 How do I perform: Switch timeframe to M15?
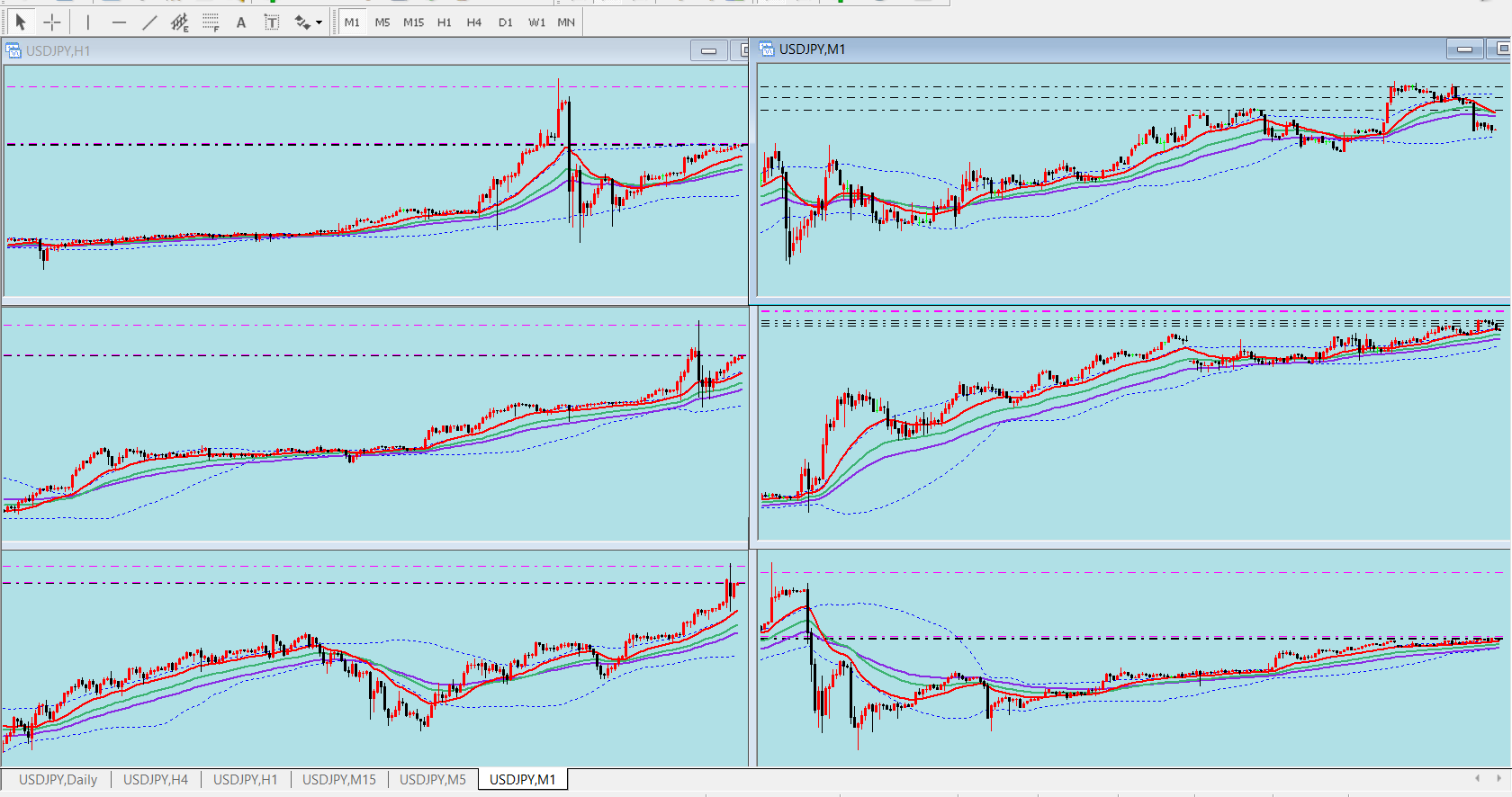tap(413, 22)
